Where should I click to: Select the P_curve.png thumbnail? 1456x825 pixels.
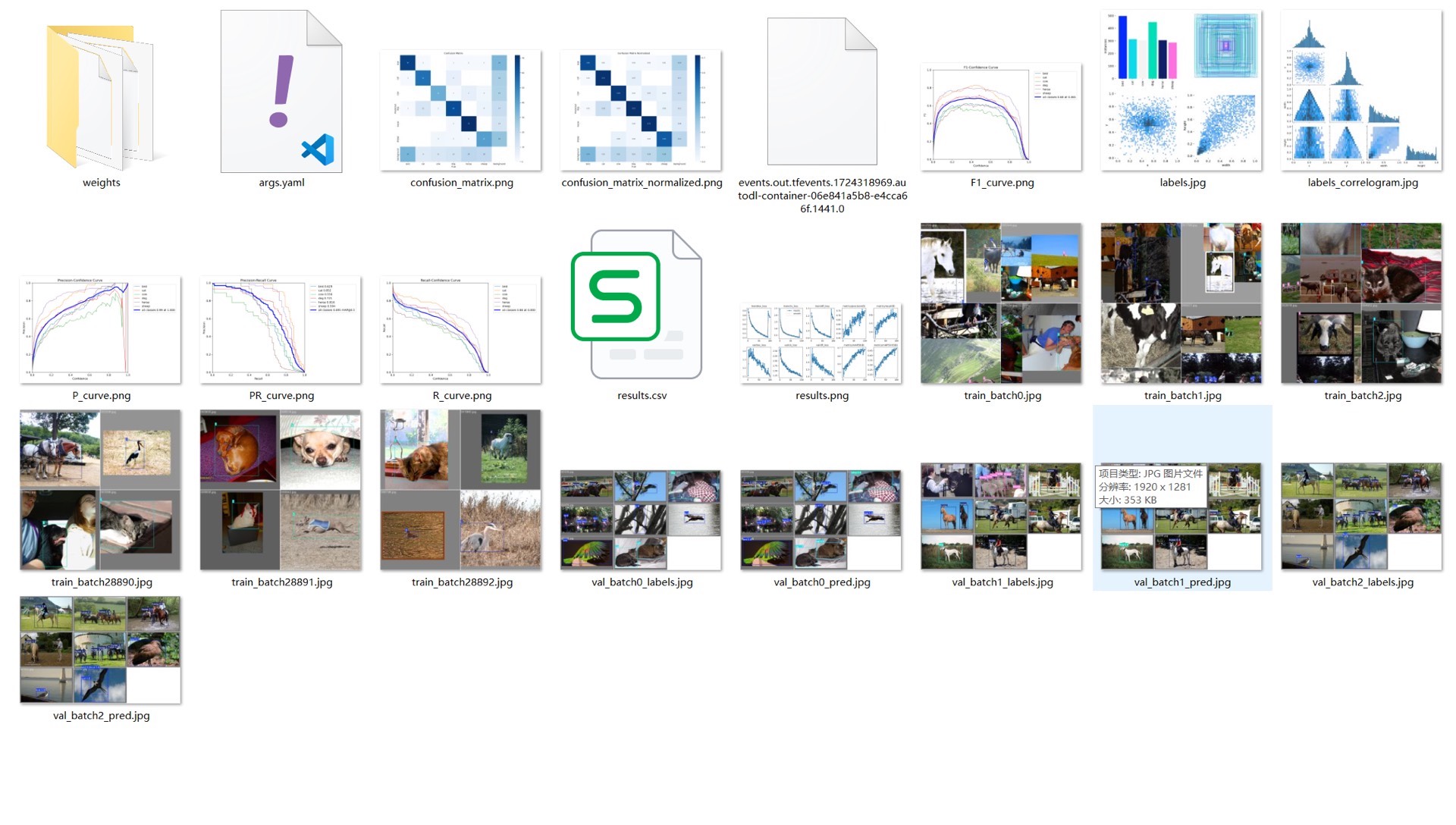point(101,330)
